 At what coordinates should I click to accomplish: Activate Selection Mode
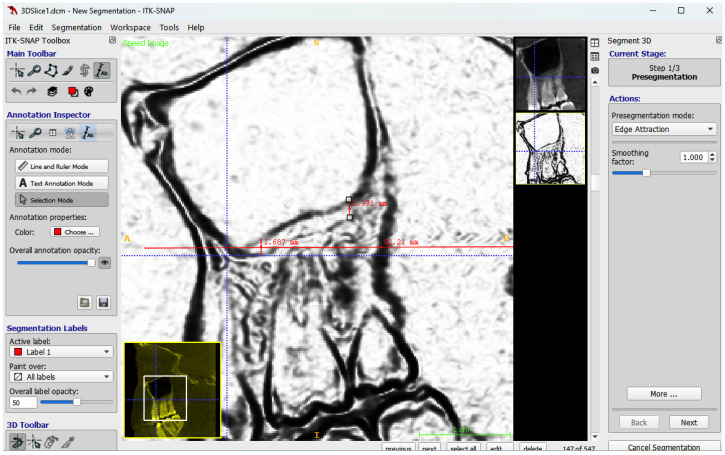[x=62, y=200]
